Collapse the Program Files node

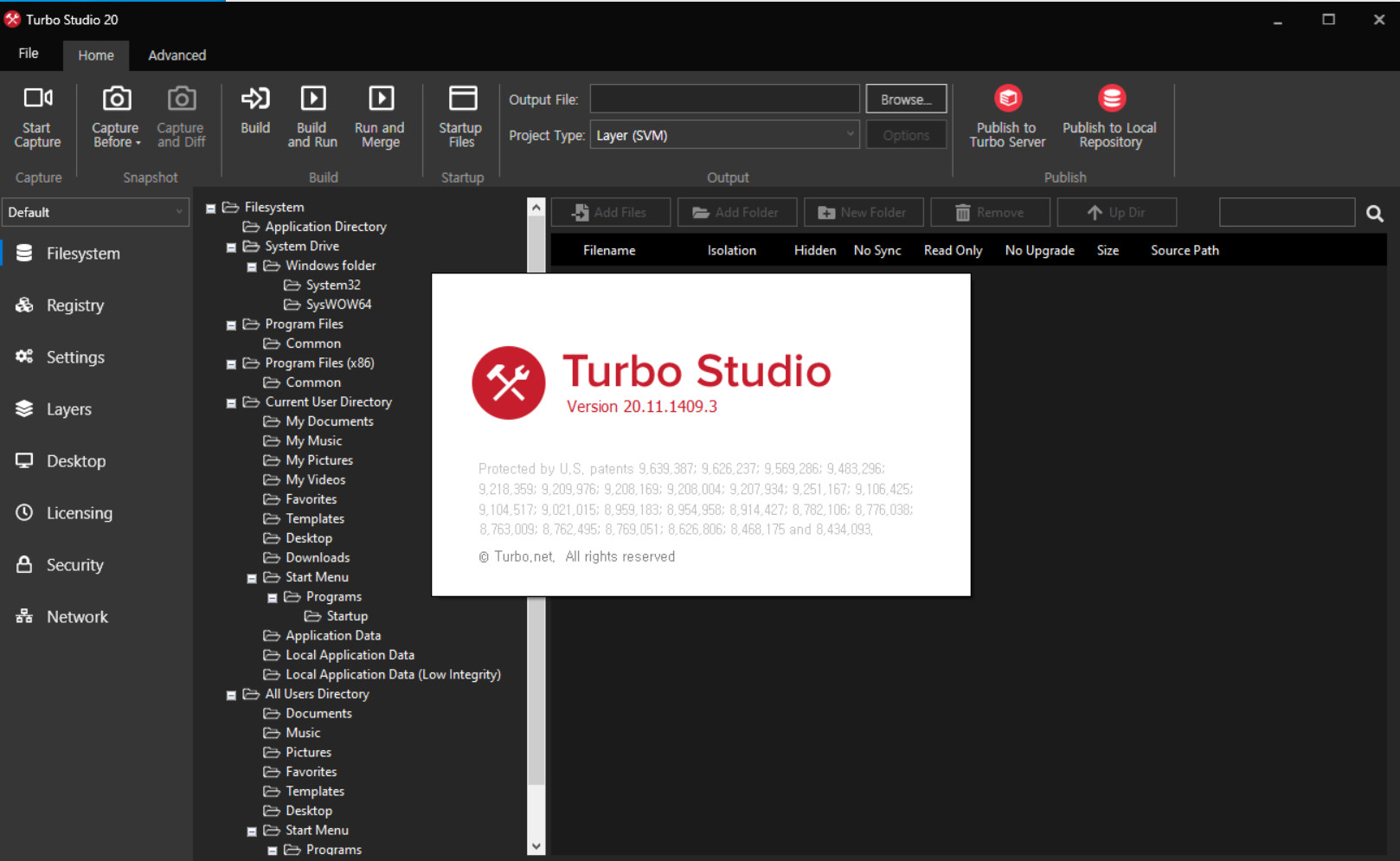231,325
